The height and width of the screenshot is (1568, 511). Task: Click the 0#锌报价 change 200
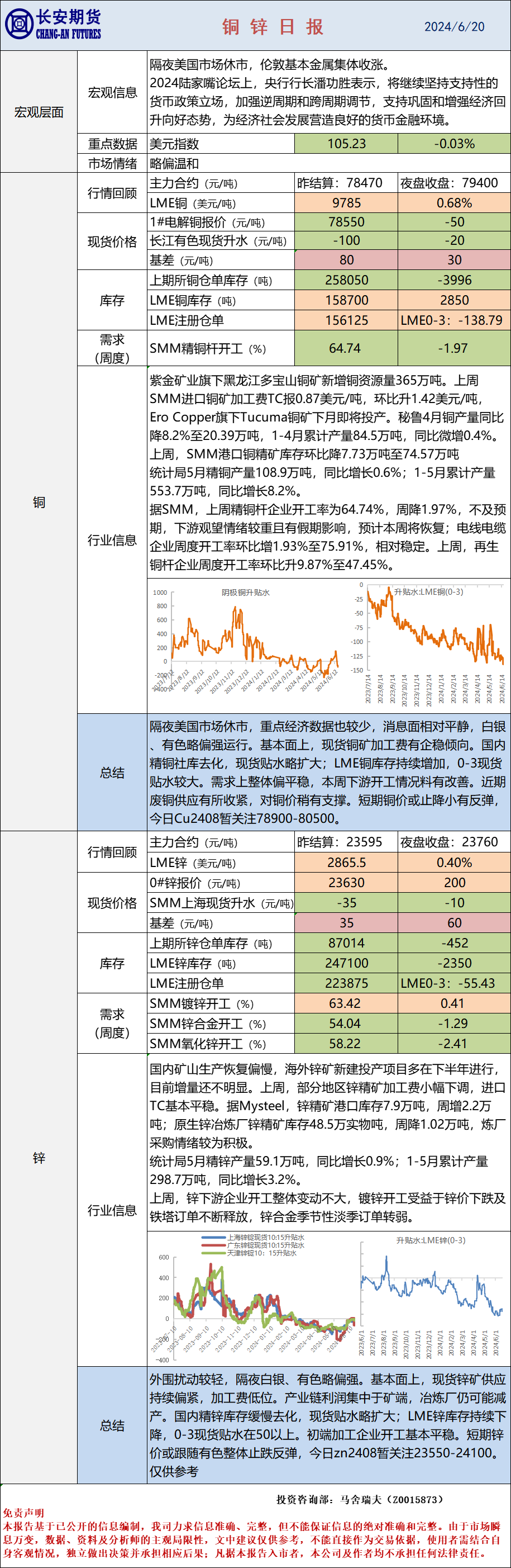(455, 882)
